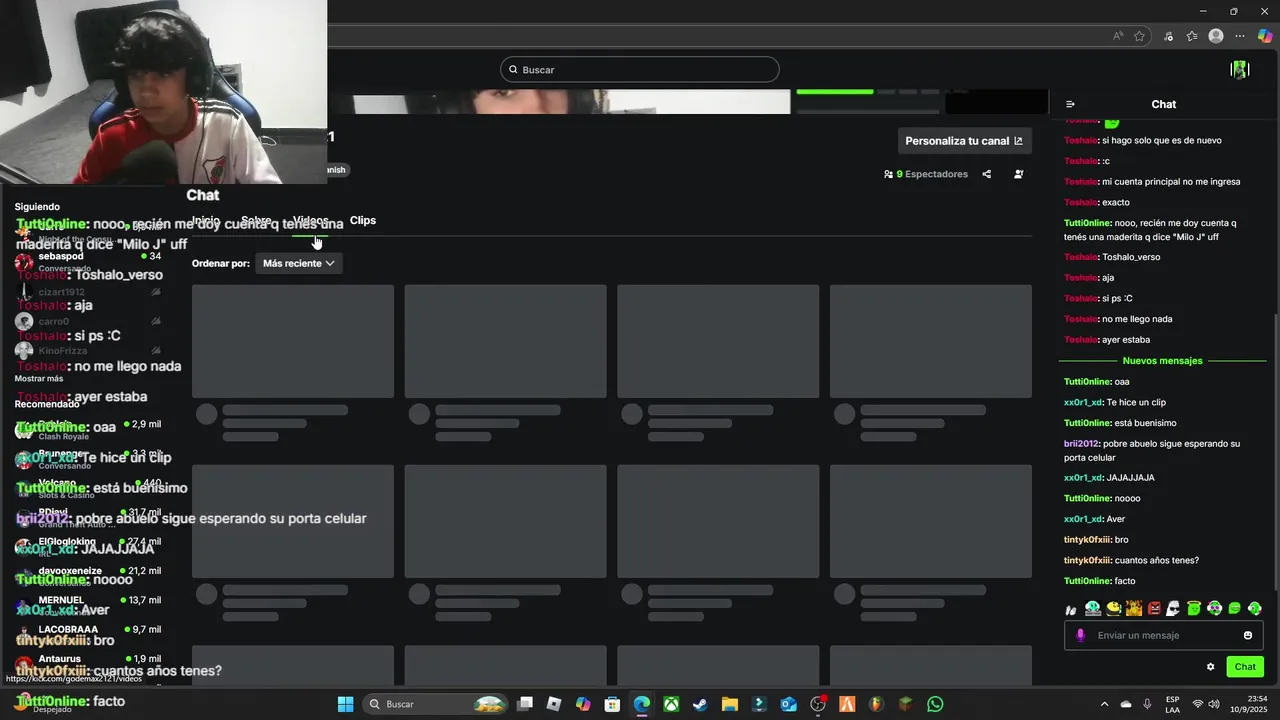Insert the sunglasses ghost emote
The height and width of the screenshot is (720, 1280).
point(1173,608)
